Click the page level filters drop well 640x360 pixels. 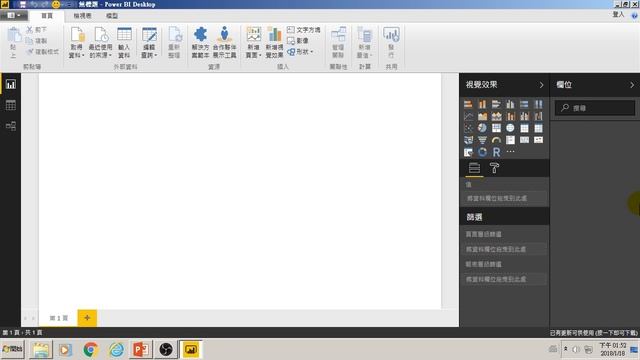505,249
